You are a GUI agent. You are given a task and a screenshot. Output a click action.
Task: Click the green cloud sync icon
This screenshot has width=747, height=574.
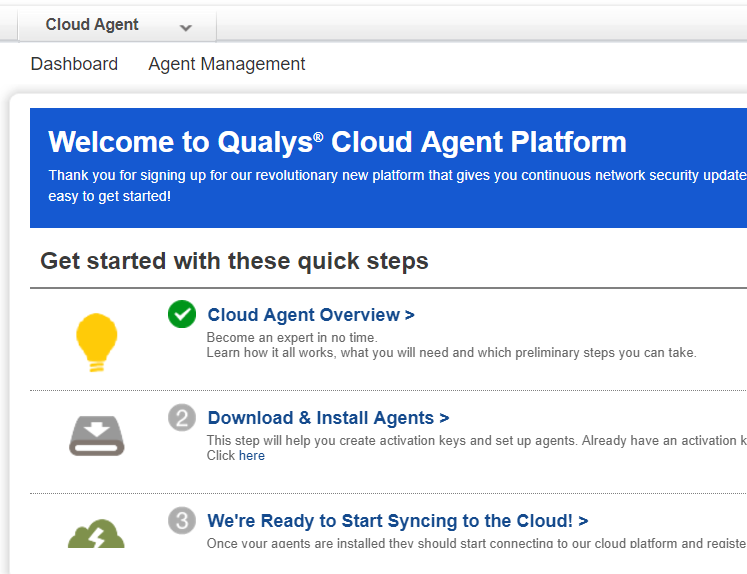click(x=96, y=534)
